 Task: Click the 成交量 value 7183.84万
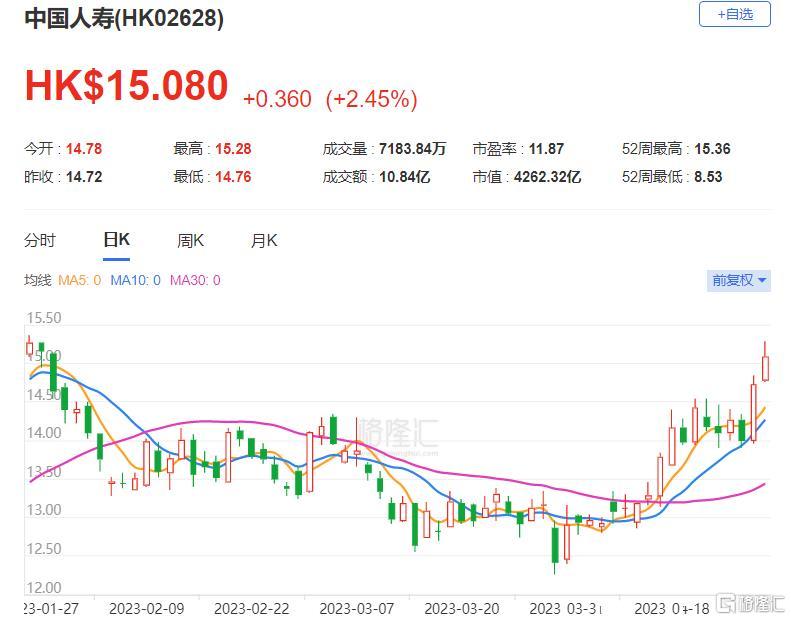pyautogui.click(x=412, y=149)
